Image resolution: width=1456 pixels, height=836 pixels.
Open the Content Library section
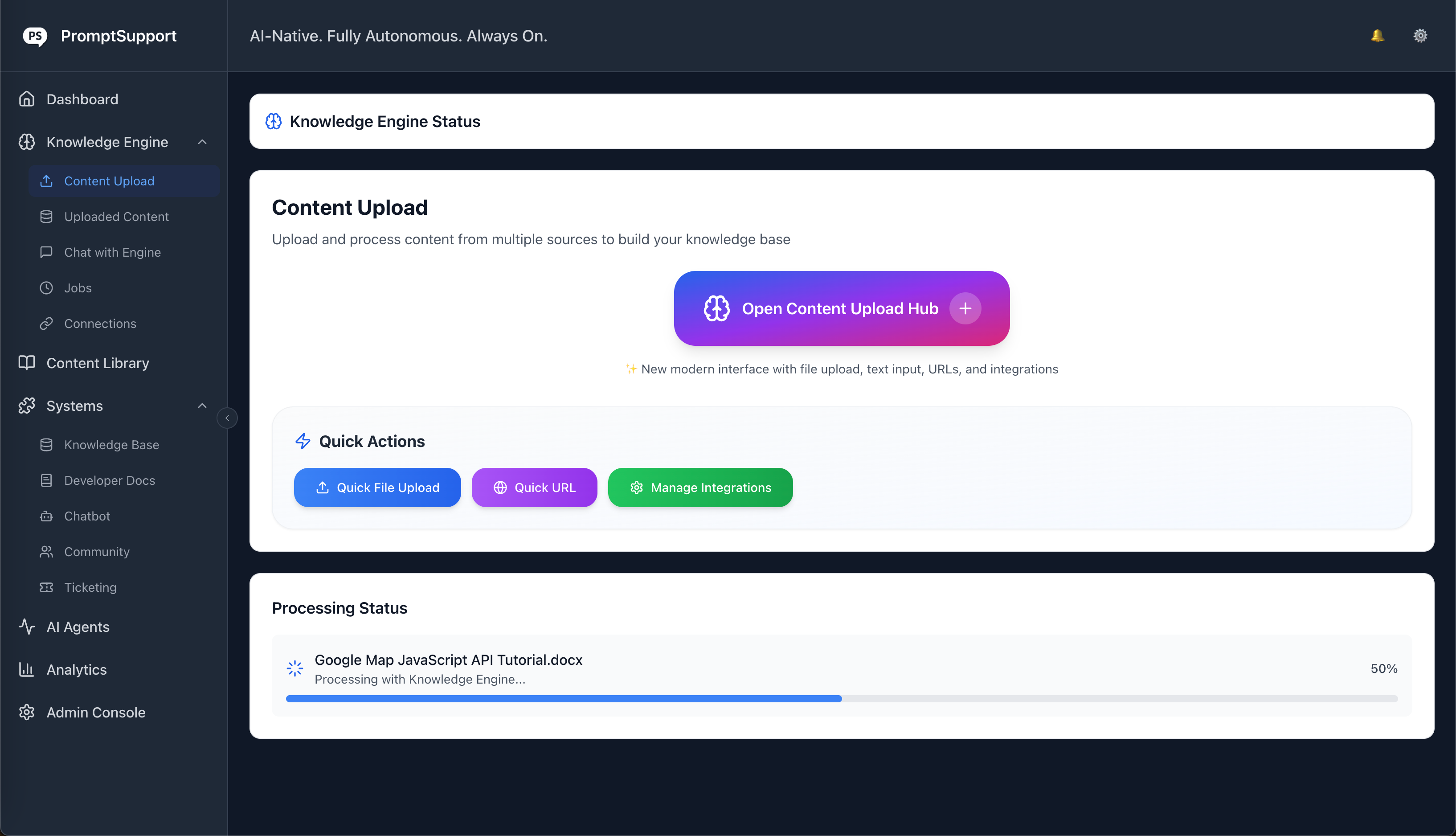(x=97, y=363)
